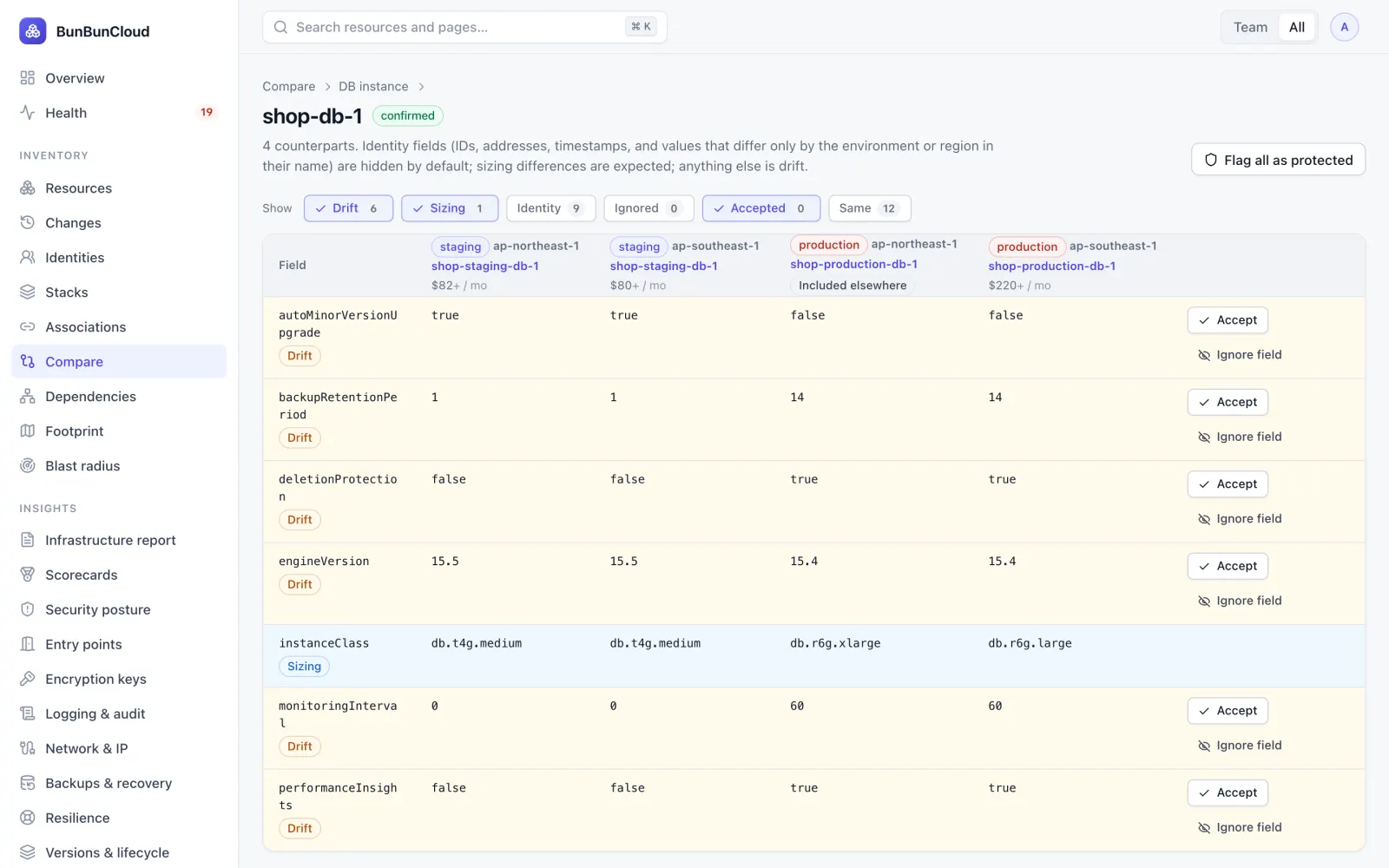
Task: Open Changes via its history icon
Action: [x=28, y=223]
